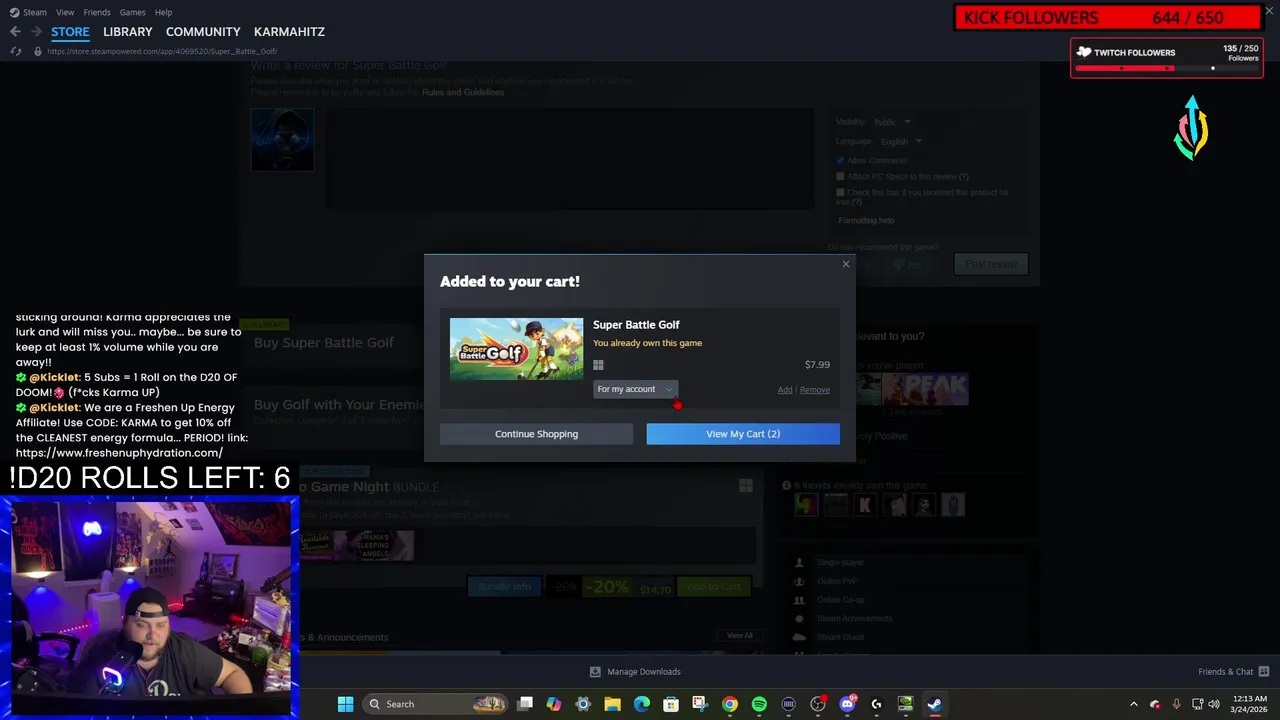
Task: Open the Help menu
Action: 164,12
